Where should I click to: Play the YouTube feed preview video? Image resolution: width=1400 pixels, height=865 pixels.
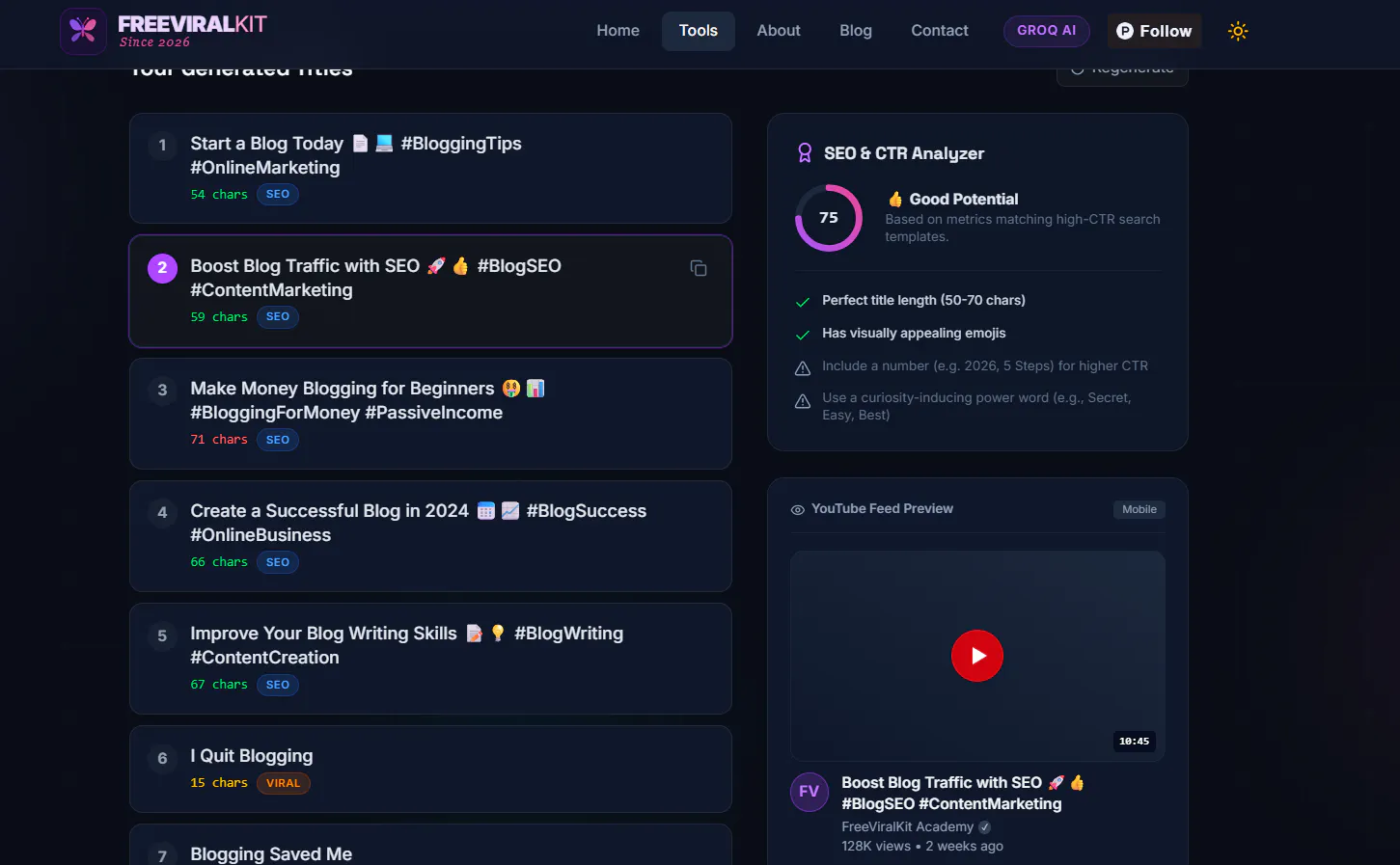pos(977,656)
